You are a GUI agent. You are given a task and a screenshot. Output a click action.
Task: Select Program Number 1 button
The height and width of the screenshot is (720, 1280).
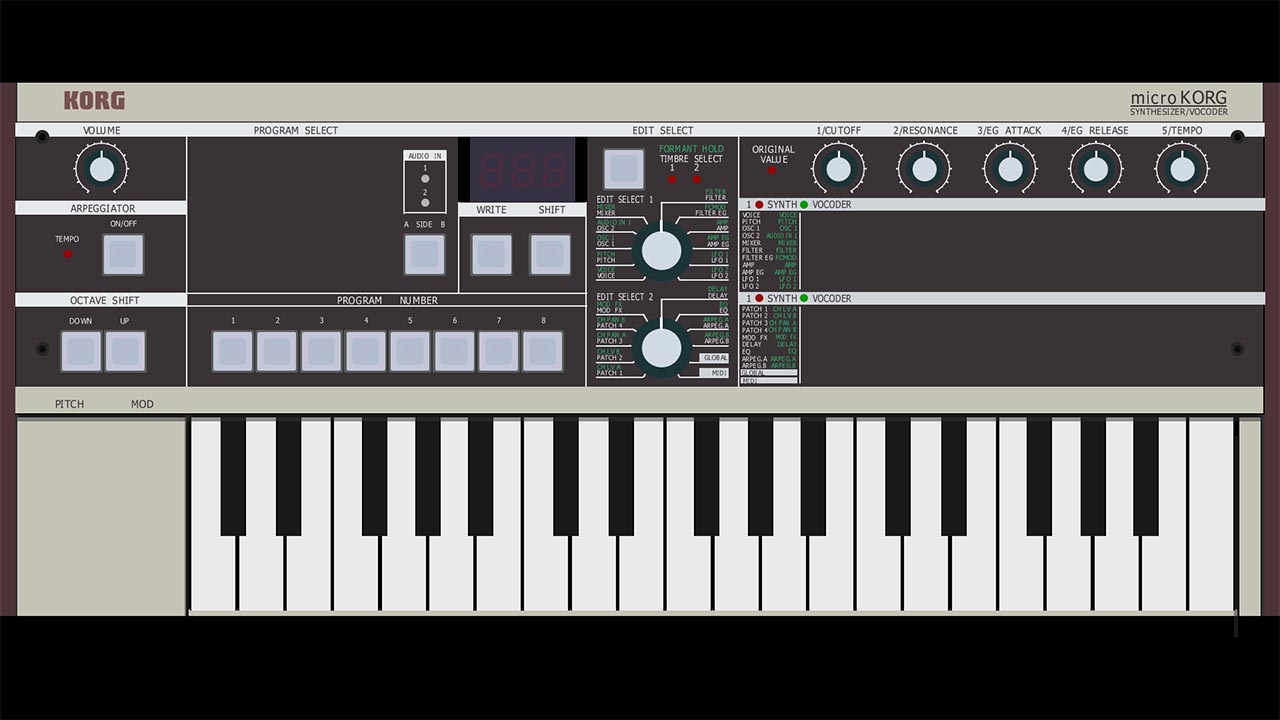tap(233, 351)
